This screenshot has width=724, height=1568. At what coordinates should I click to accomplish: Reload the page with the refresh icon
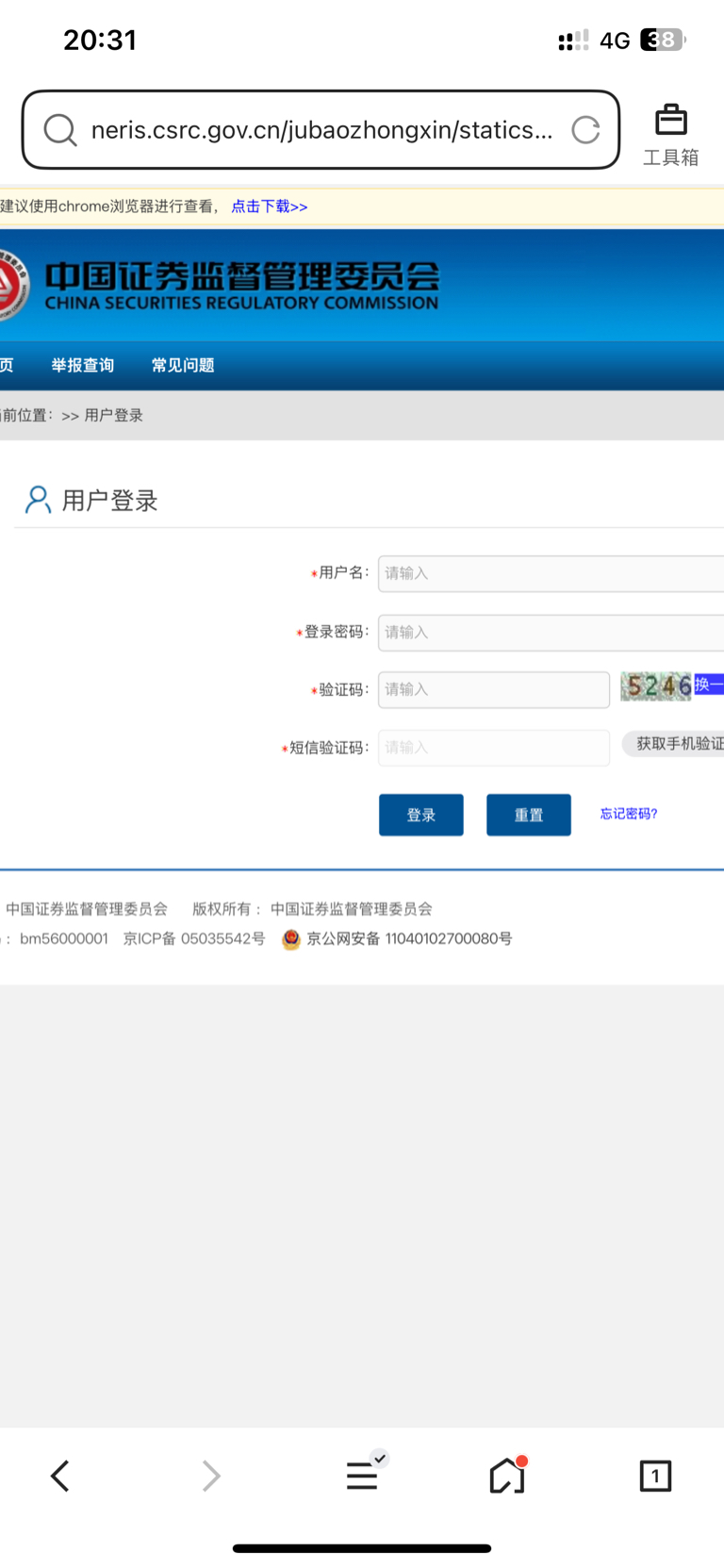585,130
